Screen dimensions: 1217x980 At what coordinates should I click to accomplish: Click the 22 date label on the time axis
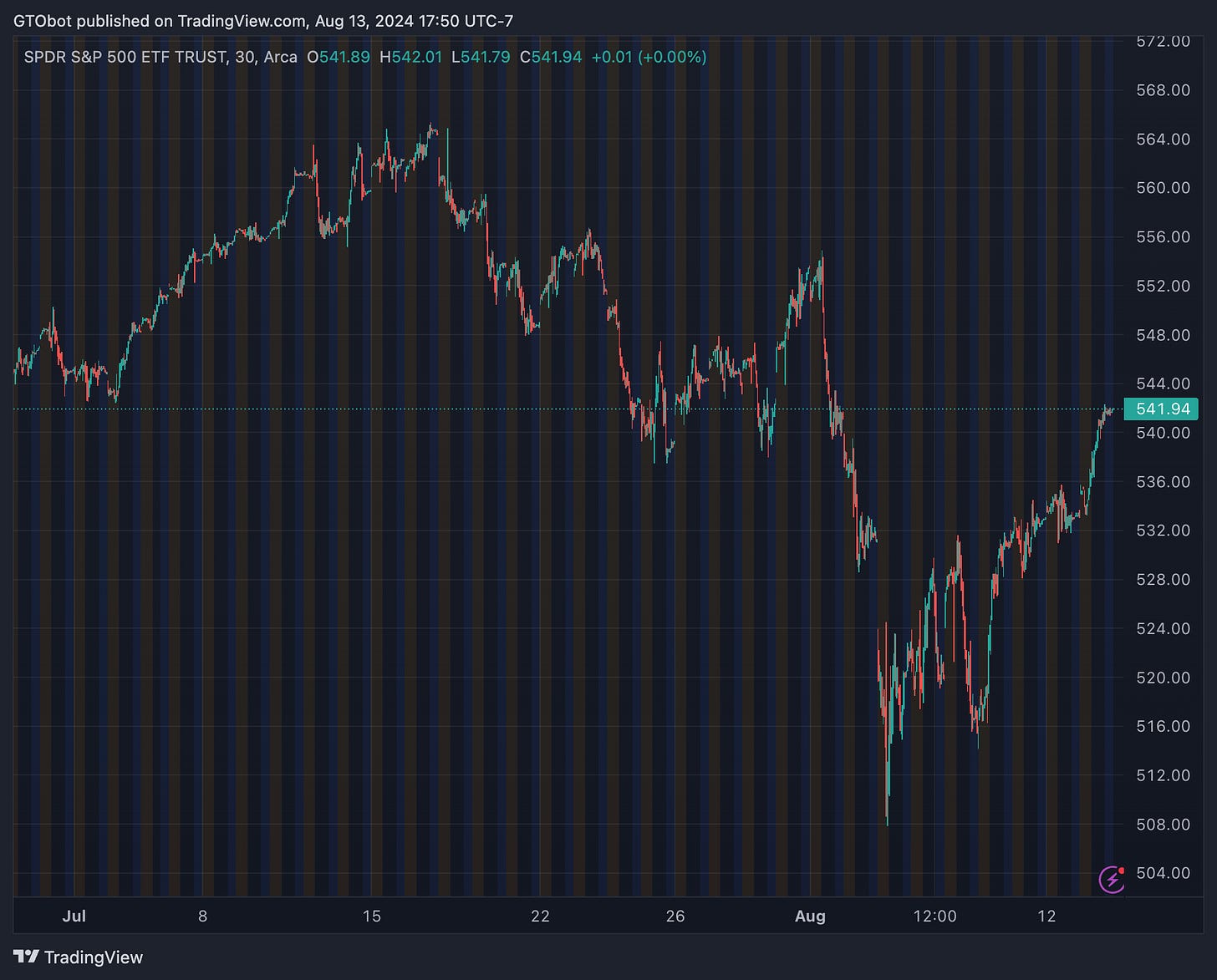coord(540,916)
